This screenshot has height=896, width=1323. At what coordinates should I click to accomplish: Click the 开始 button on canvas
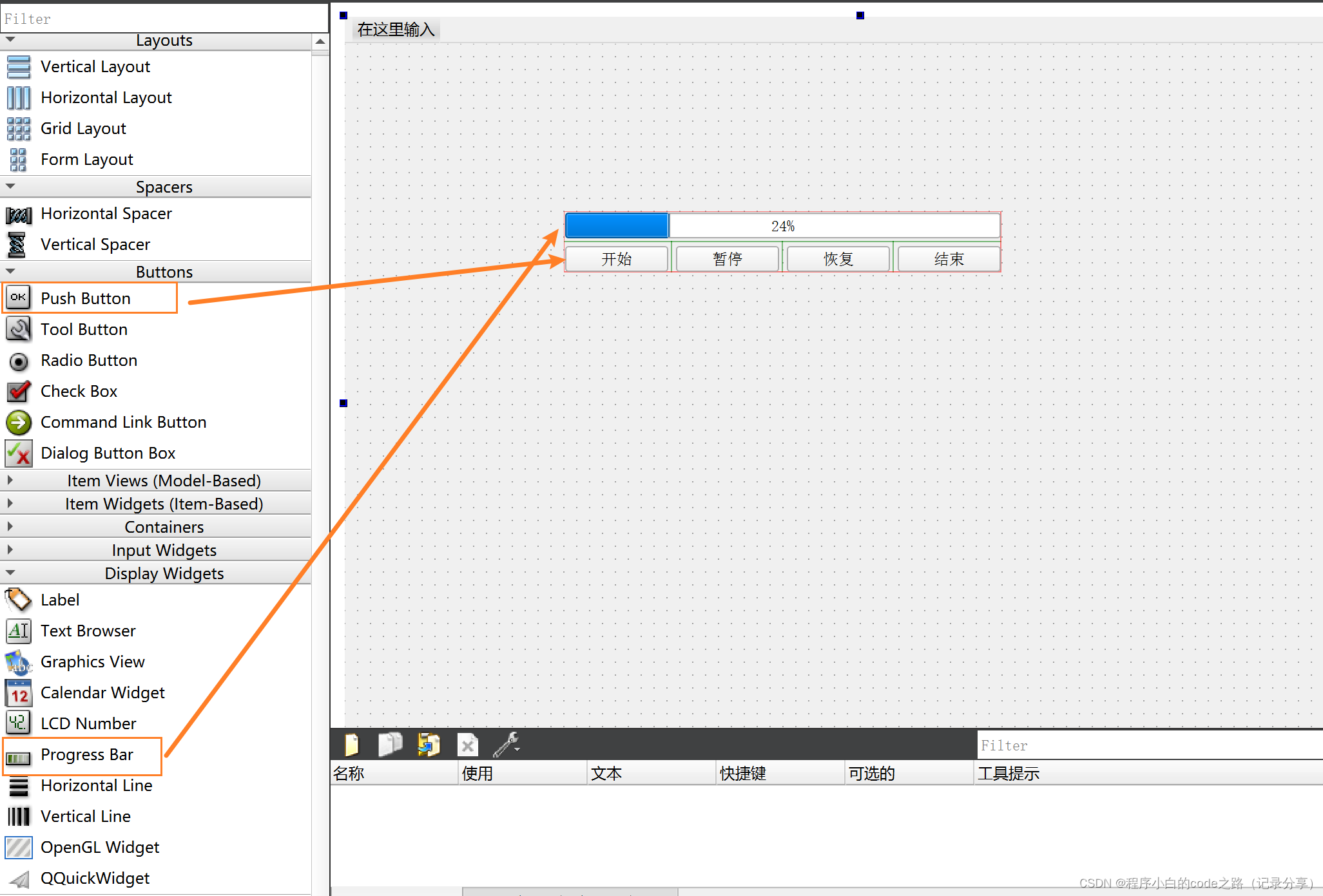coord(618,258)
